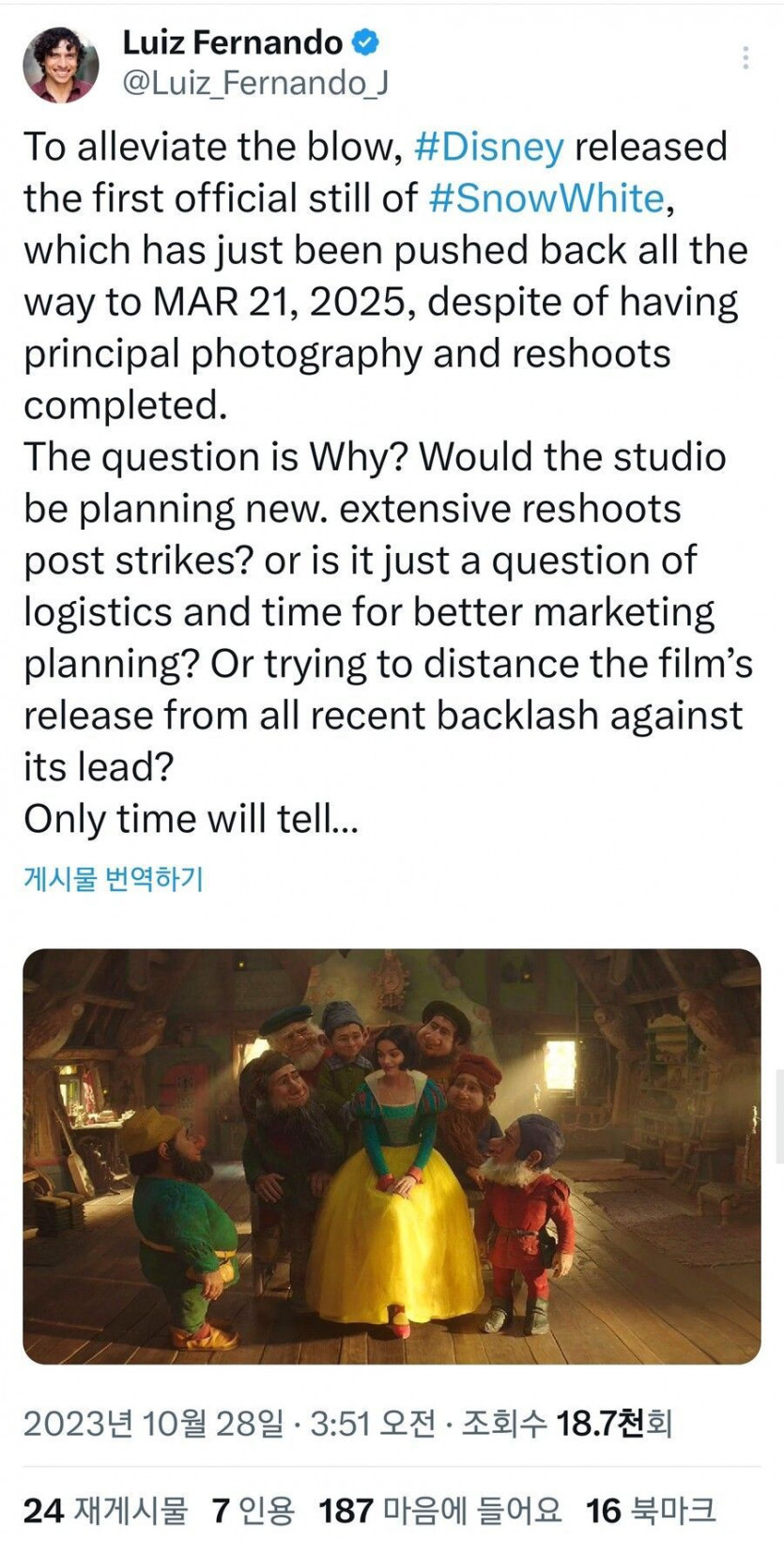Show the 24 재게시물 reposts list
Image resolution: width=784 pixels, height=1541 pixels.
105,1510
